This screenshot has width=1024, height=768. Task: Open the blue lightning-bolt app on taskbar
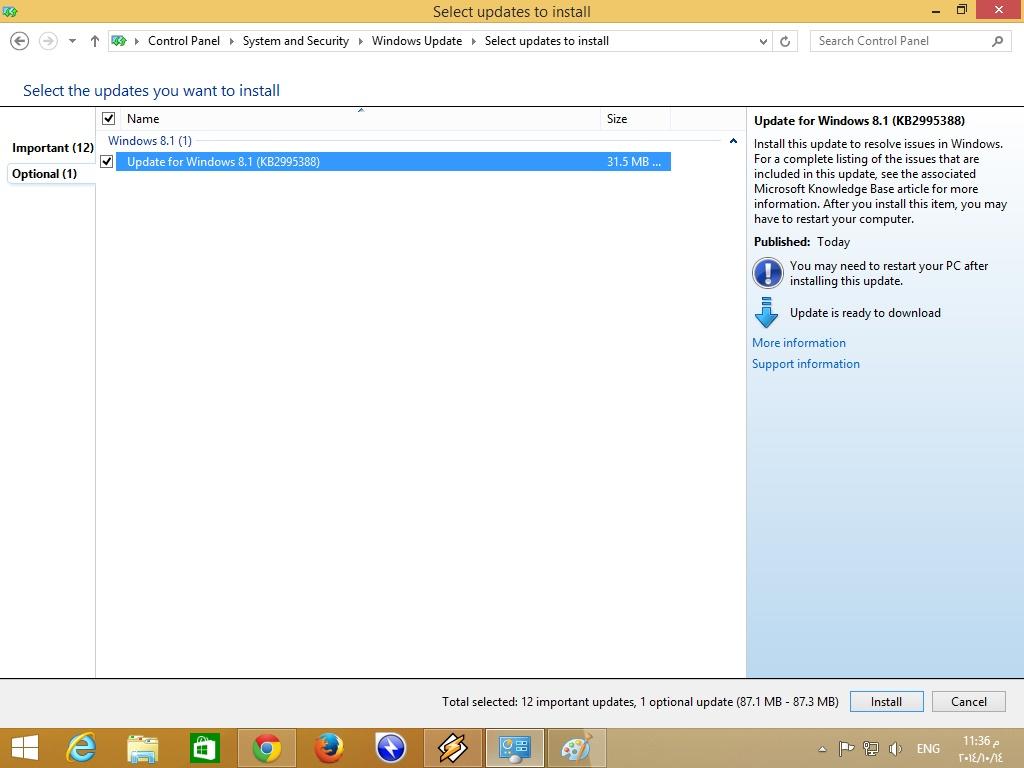pyautogui.click(x=391, y=748)
